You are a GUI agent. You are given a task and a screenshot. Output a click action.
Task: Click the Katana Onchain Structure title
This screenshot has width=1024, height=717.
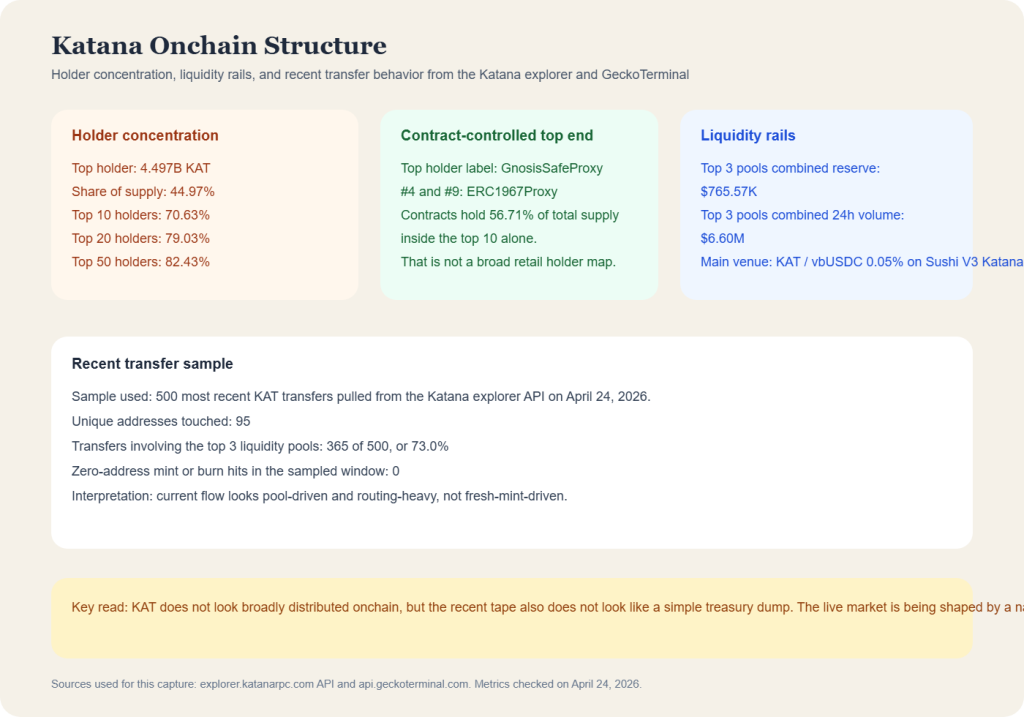(x=218, y=45)
